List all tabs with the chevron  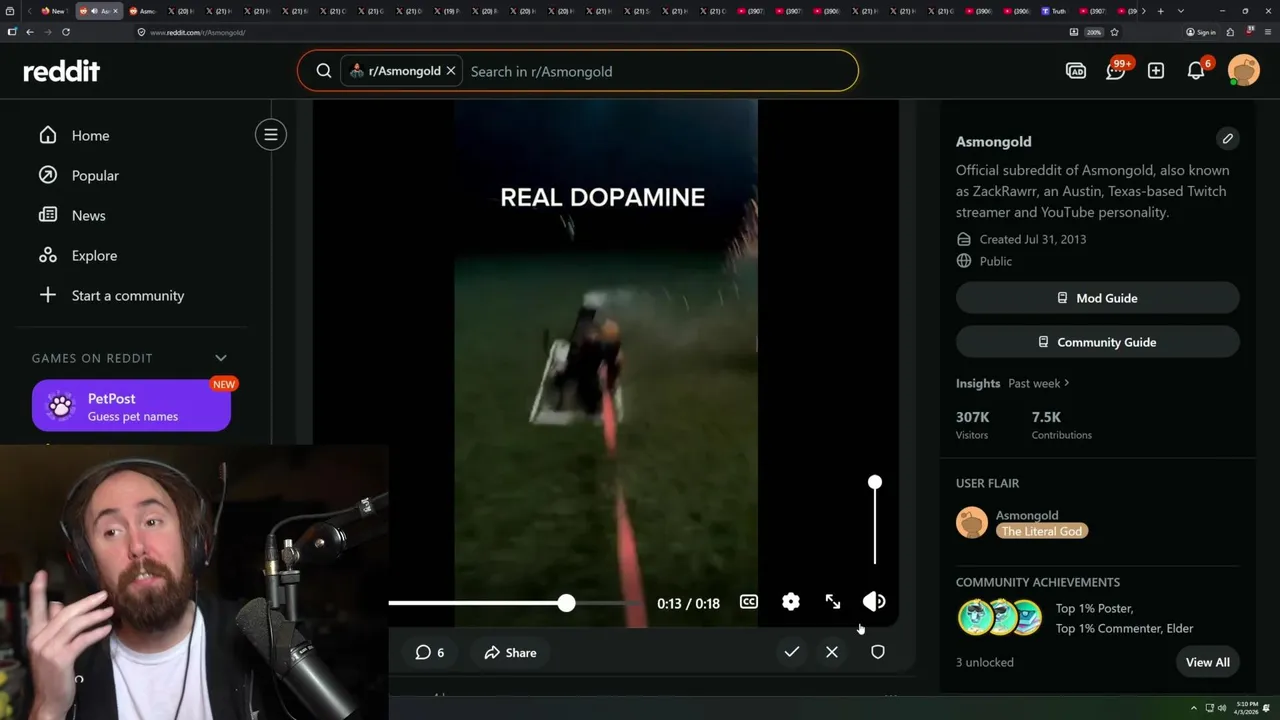(x=1181, y=11)
